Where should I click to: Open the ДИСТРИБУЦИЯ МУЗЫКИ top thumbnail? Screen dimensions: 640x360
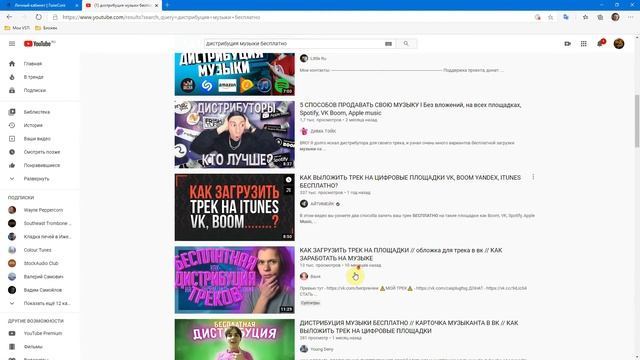click(234, 74)
